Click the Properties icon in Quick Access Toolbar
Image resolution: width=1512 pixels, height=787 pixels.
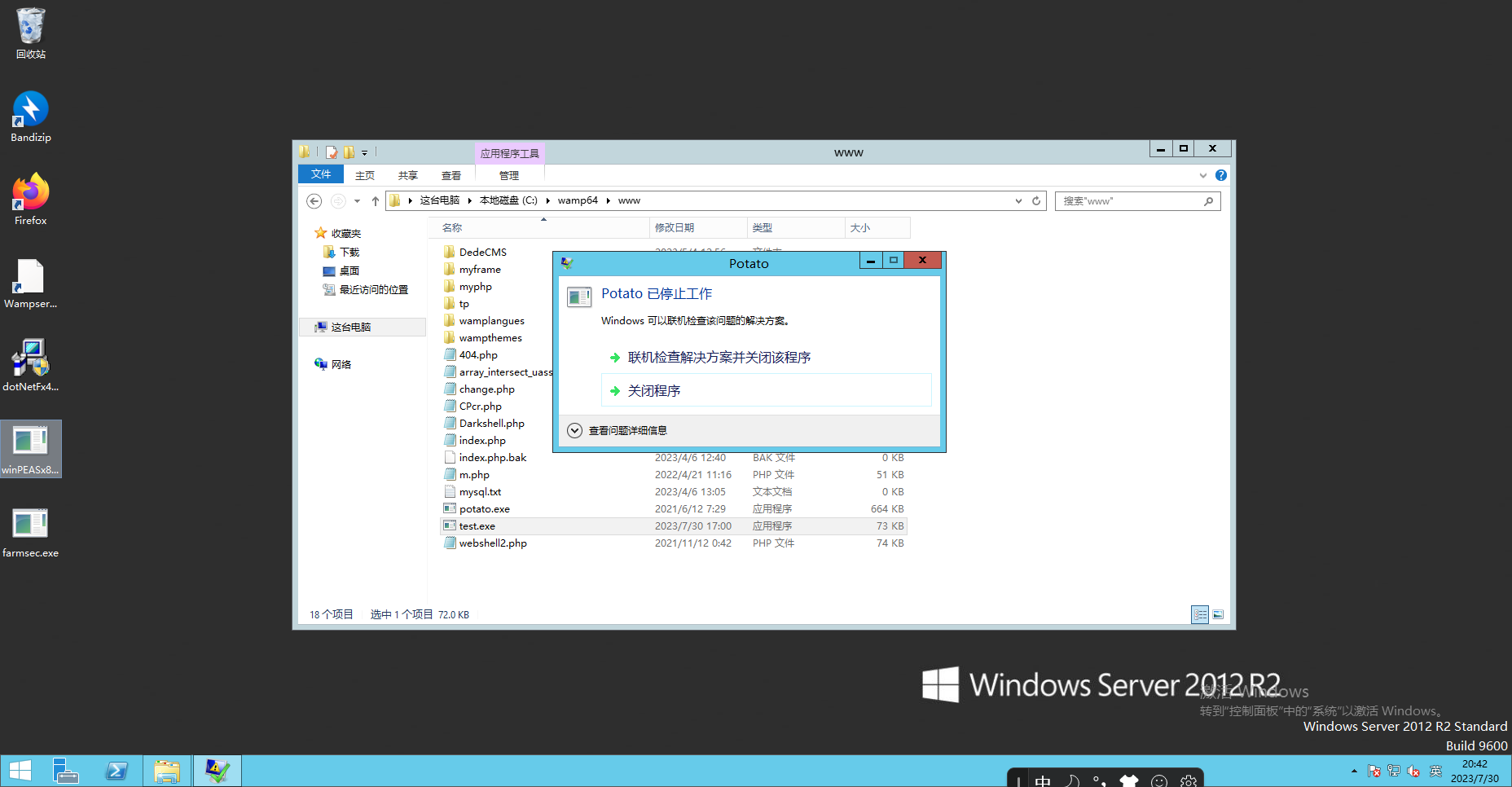332,152
